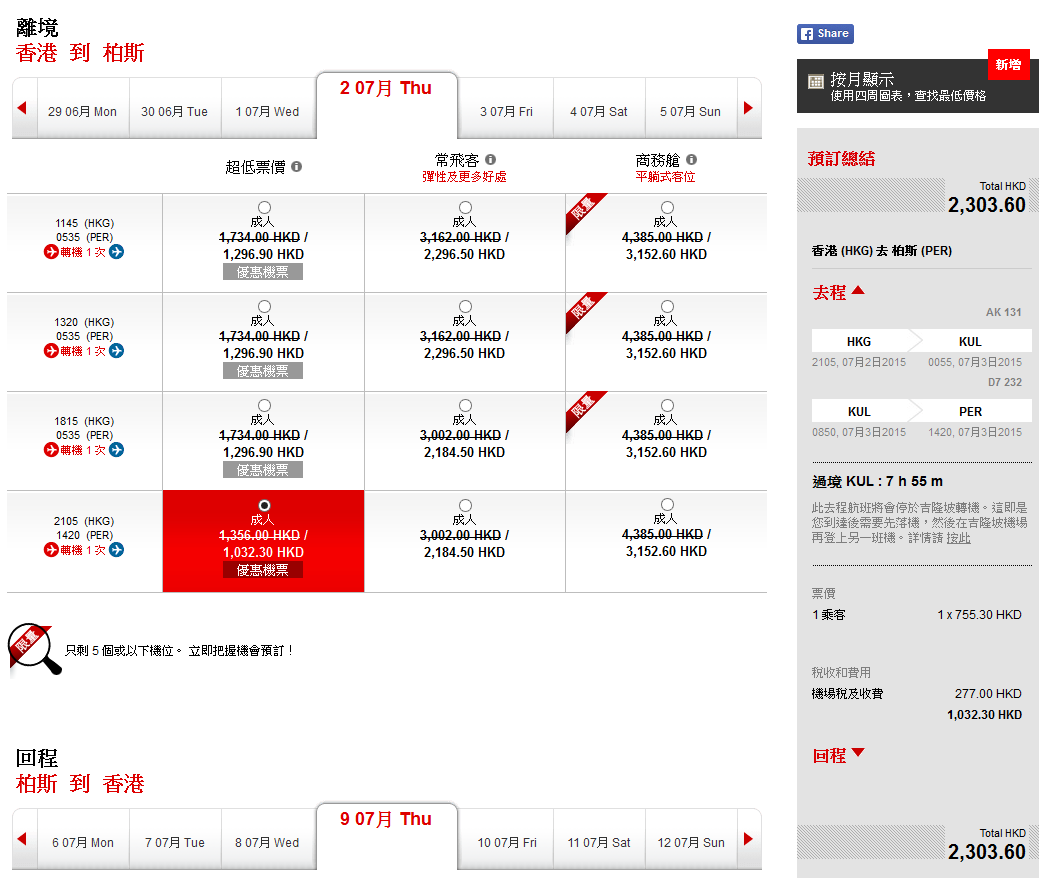
Task: Switch to 3 07月 Fri departure date tab
Action: (506, 112)
